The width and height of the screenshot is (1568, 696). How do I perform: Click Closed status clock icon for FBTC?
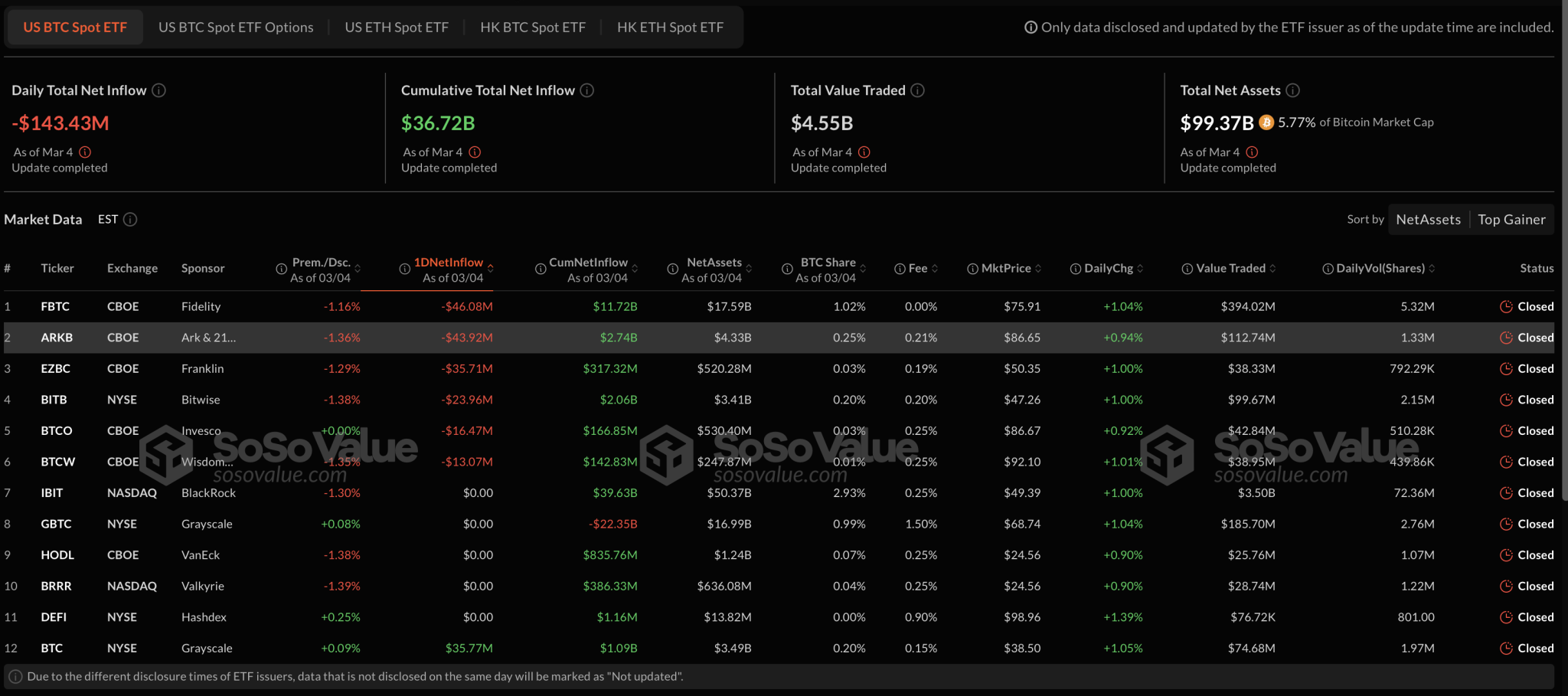(x=1506, y=306)
